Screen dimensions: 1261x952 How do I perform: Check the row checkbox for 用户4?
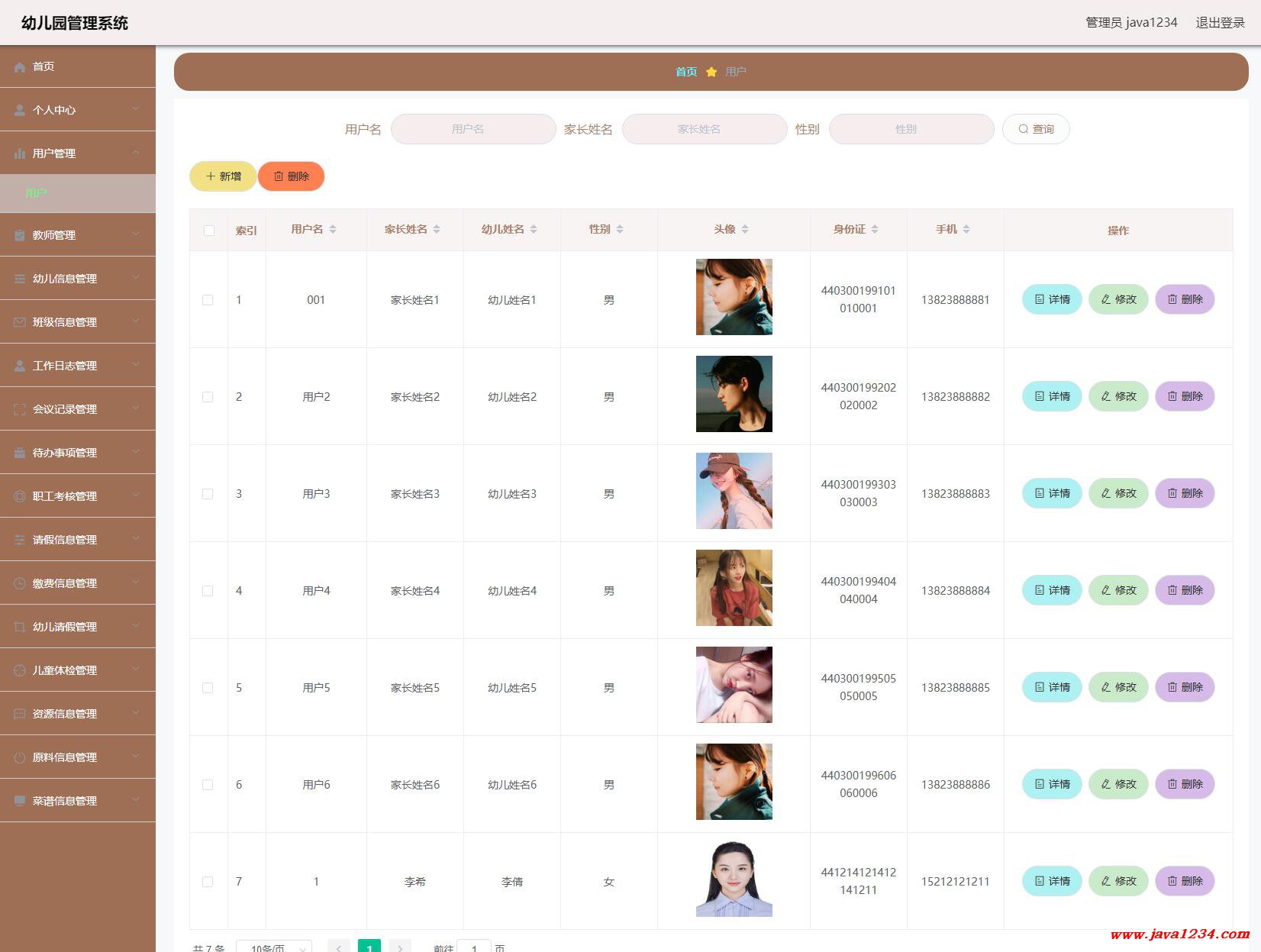(208, 591)
